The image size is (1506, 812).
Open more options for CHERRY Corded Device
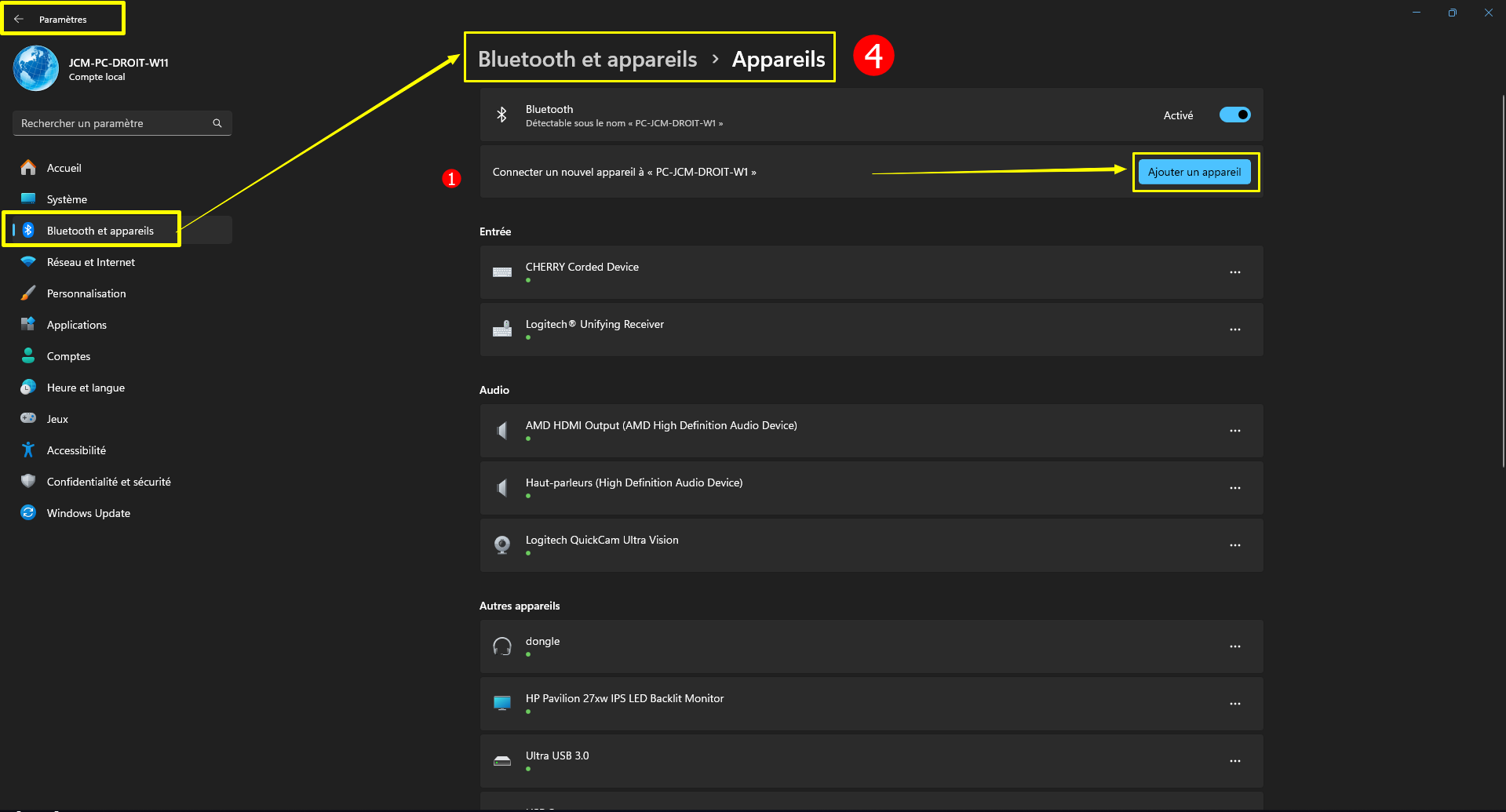tap(1235, 272)
